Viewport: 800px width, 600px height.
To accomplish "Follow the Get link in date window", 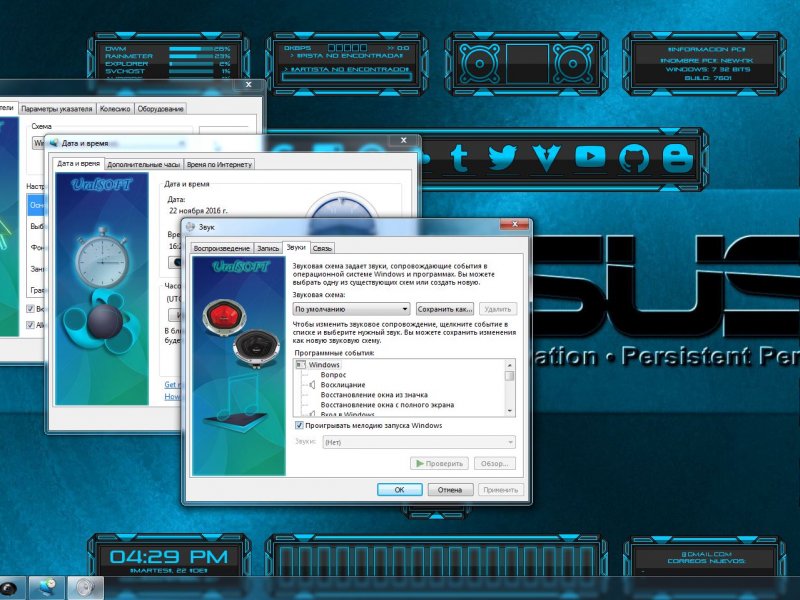I will coord(171,385).
